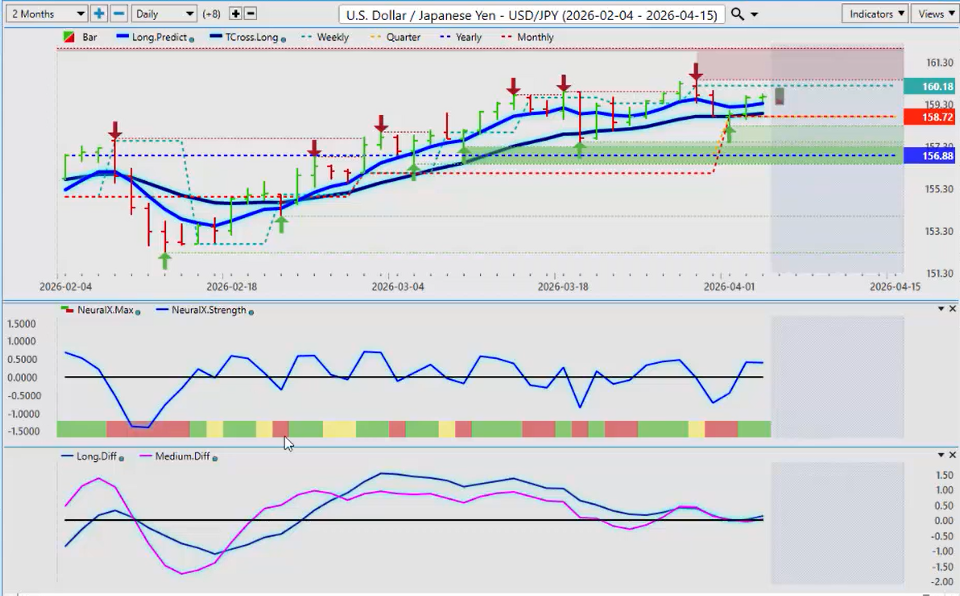Click the blue minus zoom-out button
The height and width of the screenshot is (596, 960).
click(x=118, y=14)
